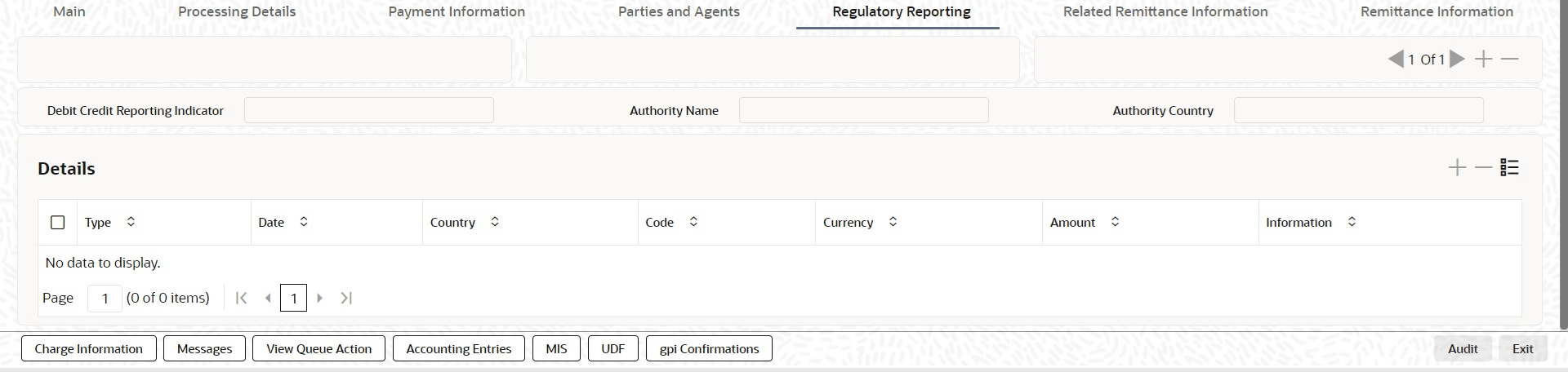1568x372 pixels.
Task: Jump to last page of Details
Action: (x=346, y=298)
